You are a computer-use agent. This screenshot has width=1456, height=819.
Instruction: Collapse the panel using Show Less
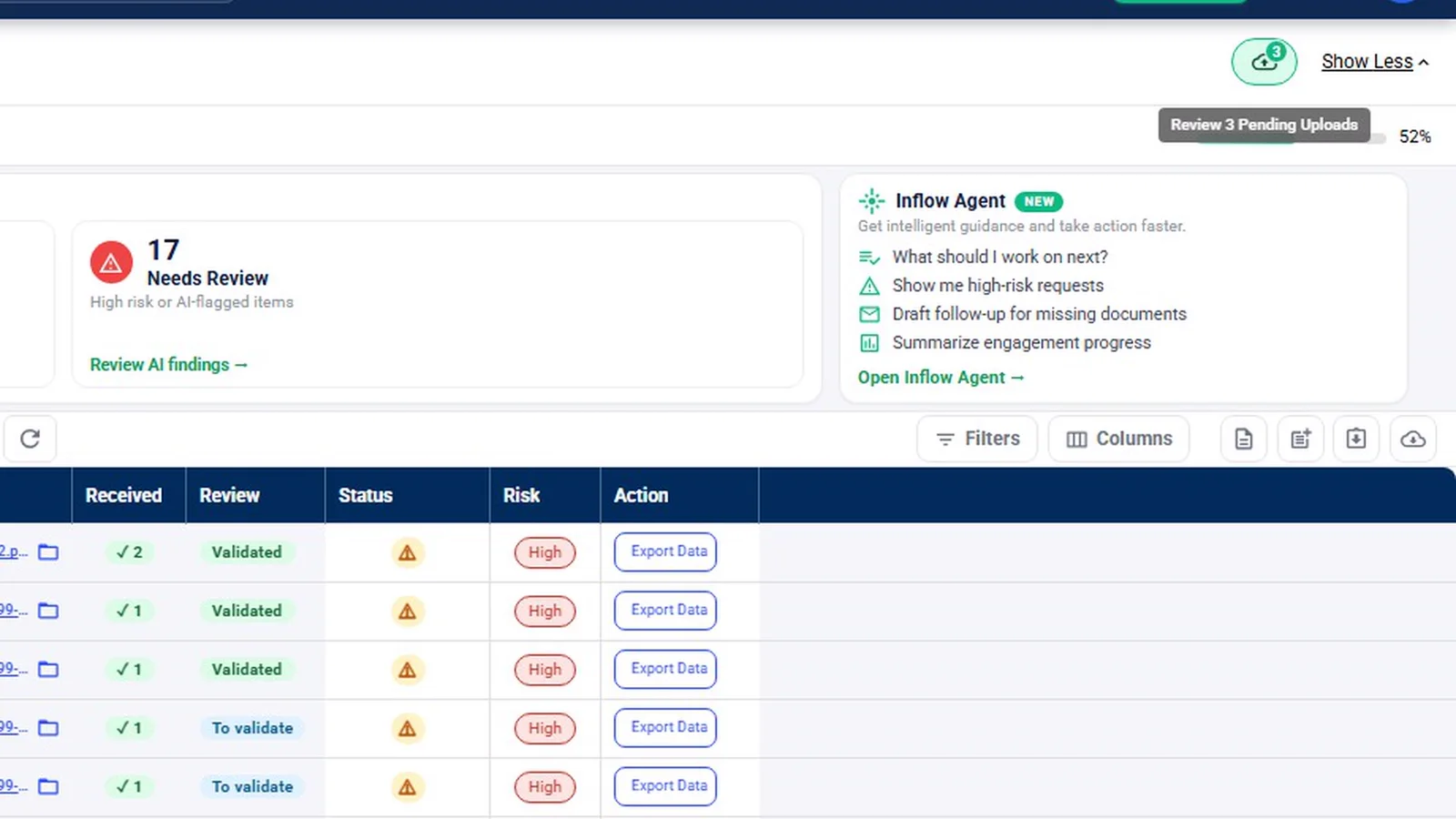tap(1375, 62)
